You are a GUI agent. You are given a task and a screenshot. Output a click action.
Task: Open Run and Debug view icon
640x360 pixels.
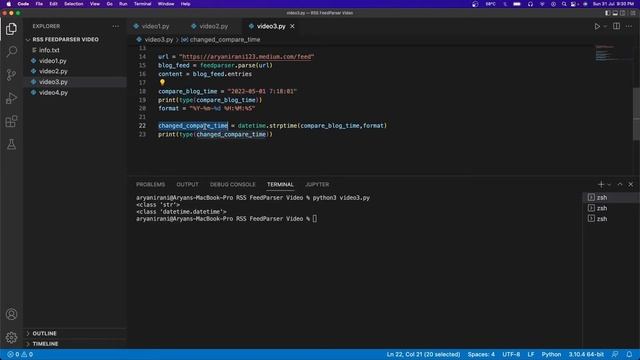pyautogui.click(x=11, y=98)
